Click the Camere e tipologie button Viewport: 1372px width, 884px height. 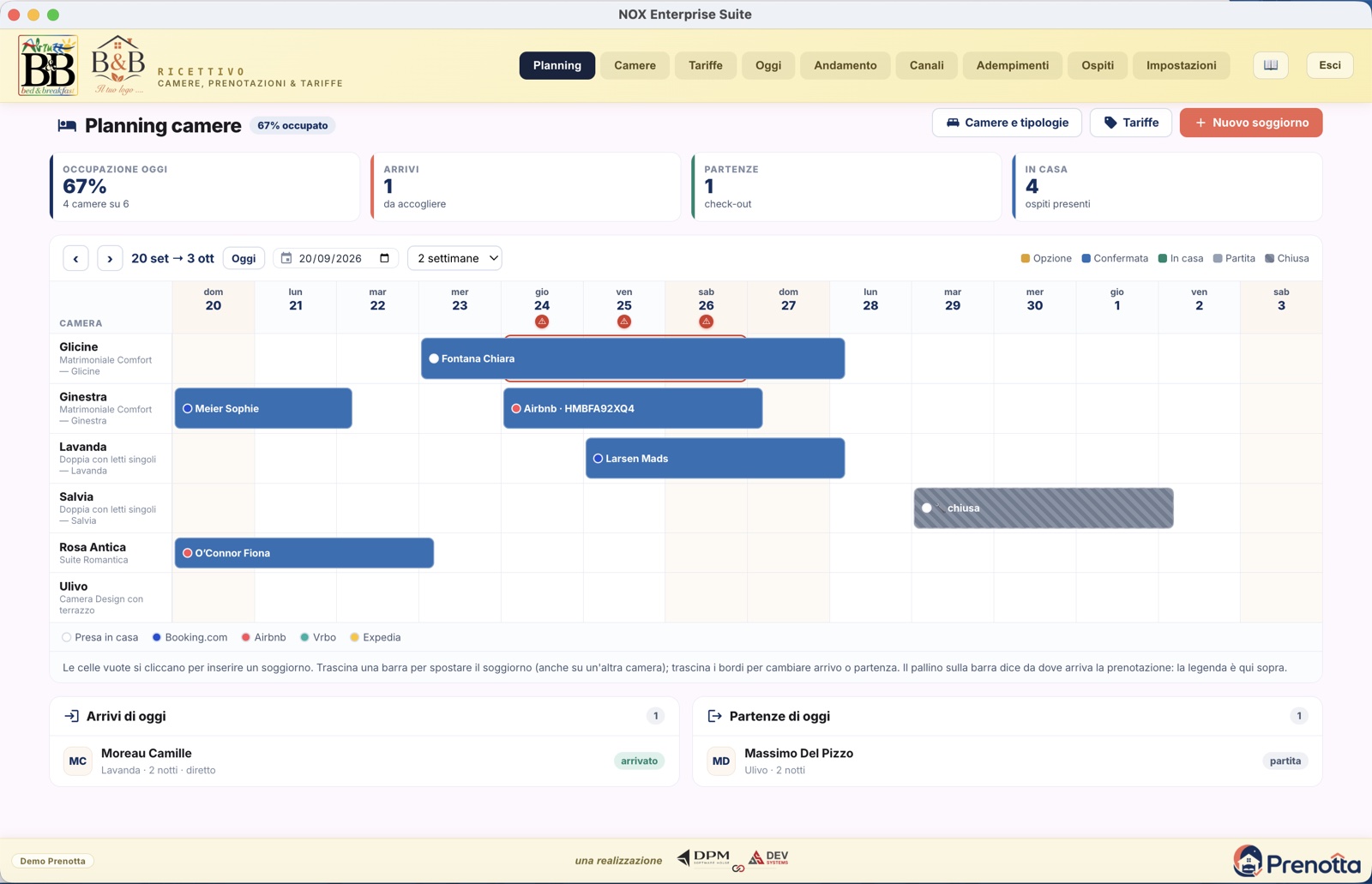click(1007, 123)
